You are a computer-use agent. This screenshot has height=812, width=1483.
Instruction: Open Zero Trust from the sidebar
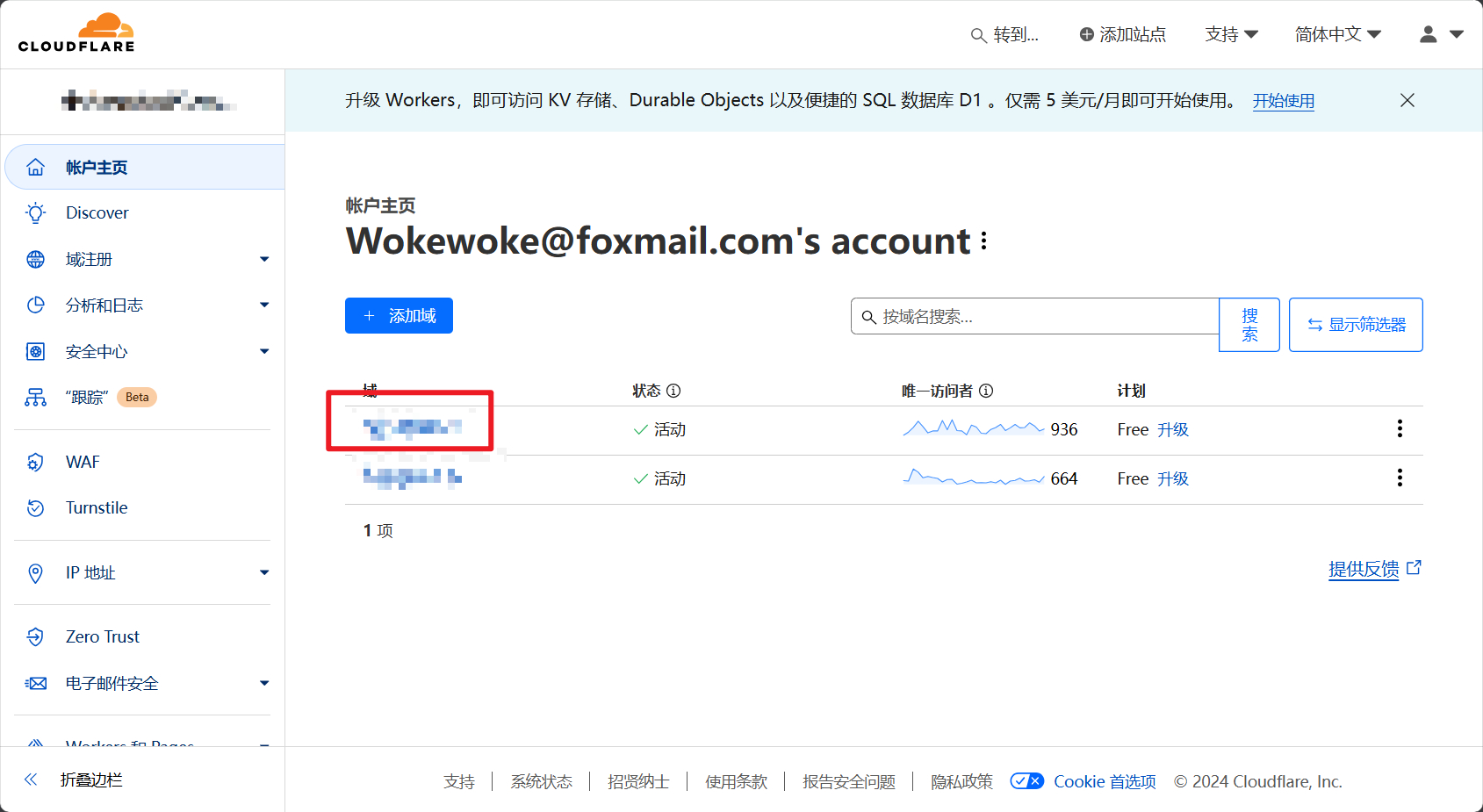[x=102, y=637]
